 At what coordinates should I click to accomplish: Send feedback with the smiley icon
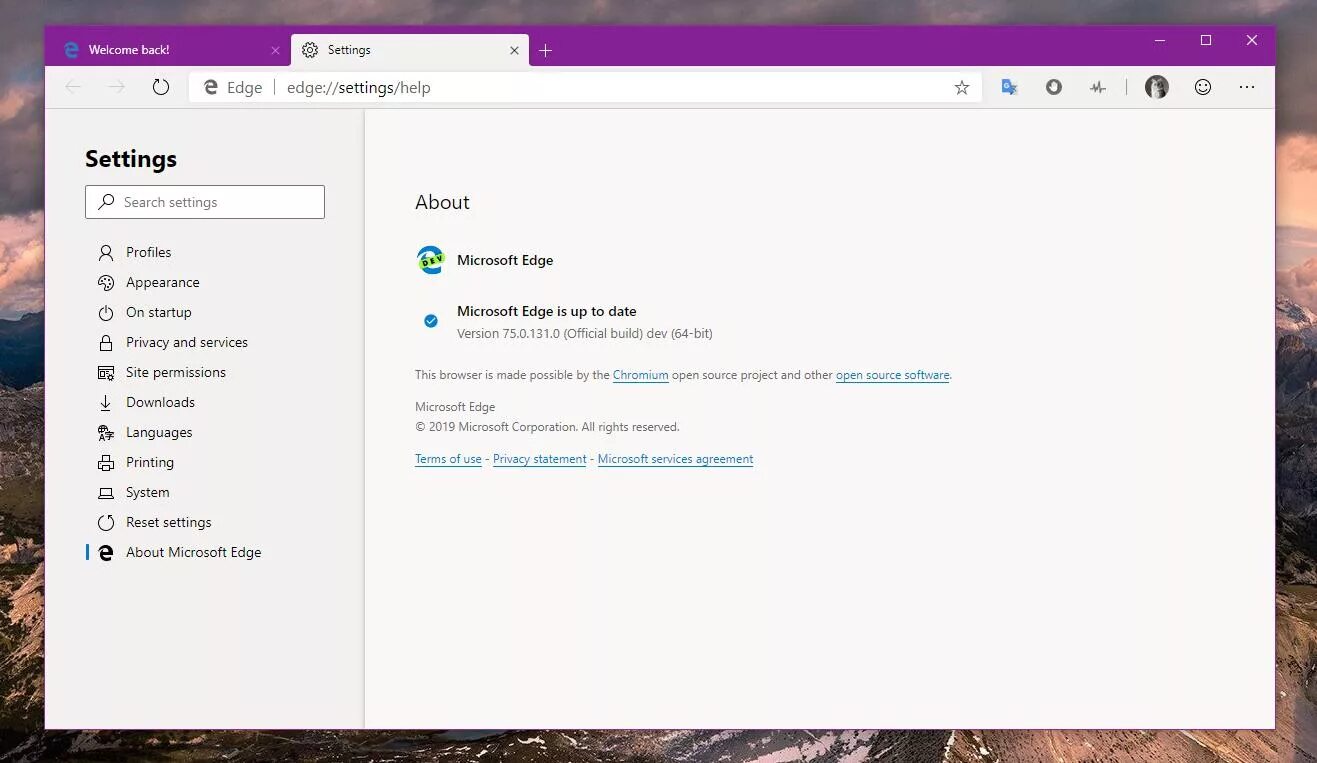[x=1203, y=87]
